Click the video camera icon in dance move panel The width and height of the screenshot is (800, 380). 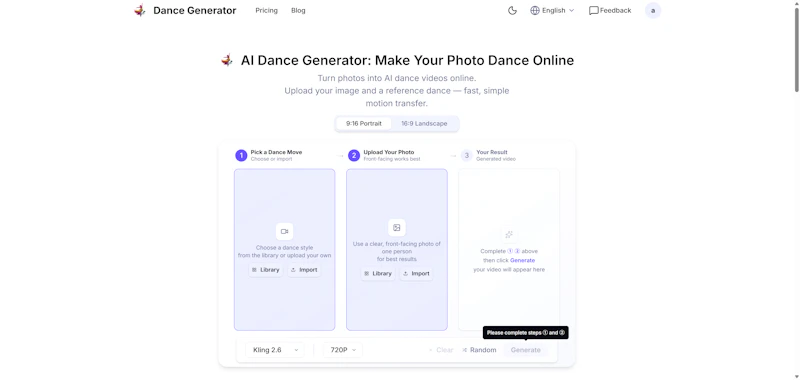tap(285, 231)
